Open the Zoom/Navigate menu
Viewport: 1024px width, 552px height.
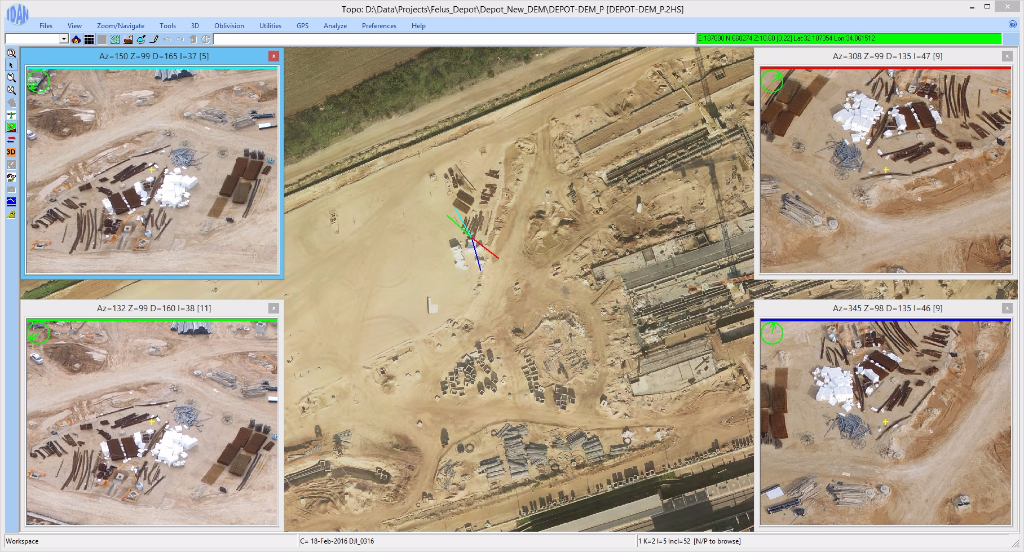[x=118, y=24]
